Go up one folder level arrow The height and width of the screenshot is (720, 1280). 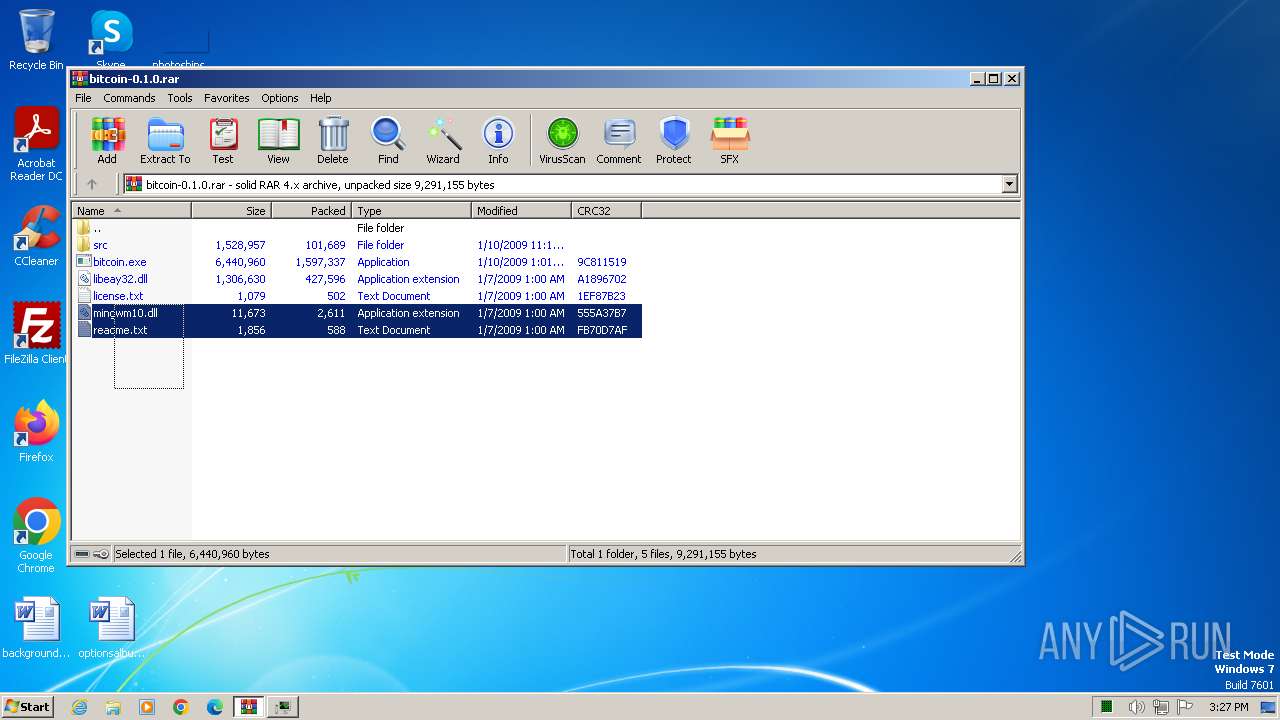(x=92, y=184)
